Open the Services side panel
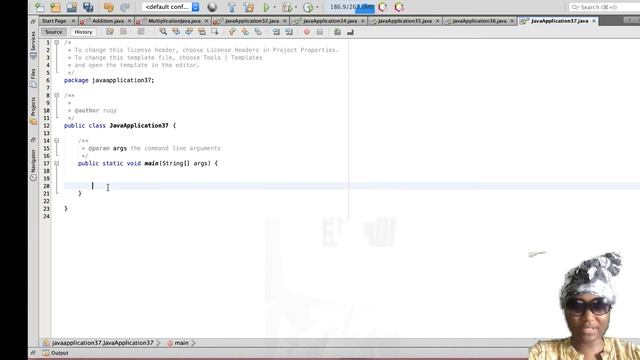 (x=33, y=45)
